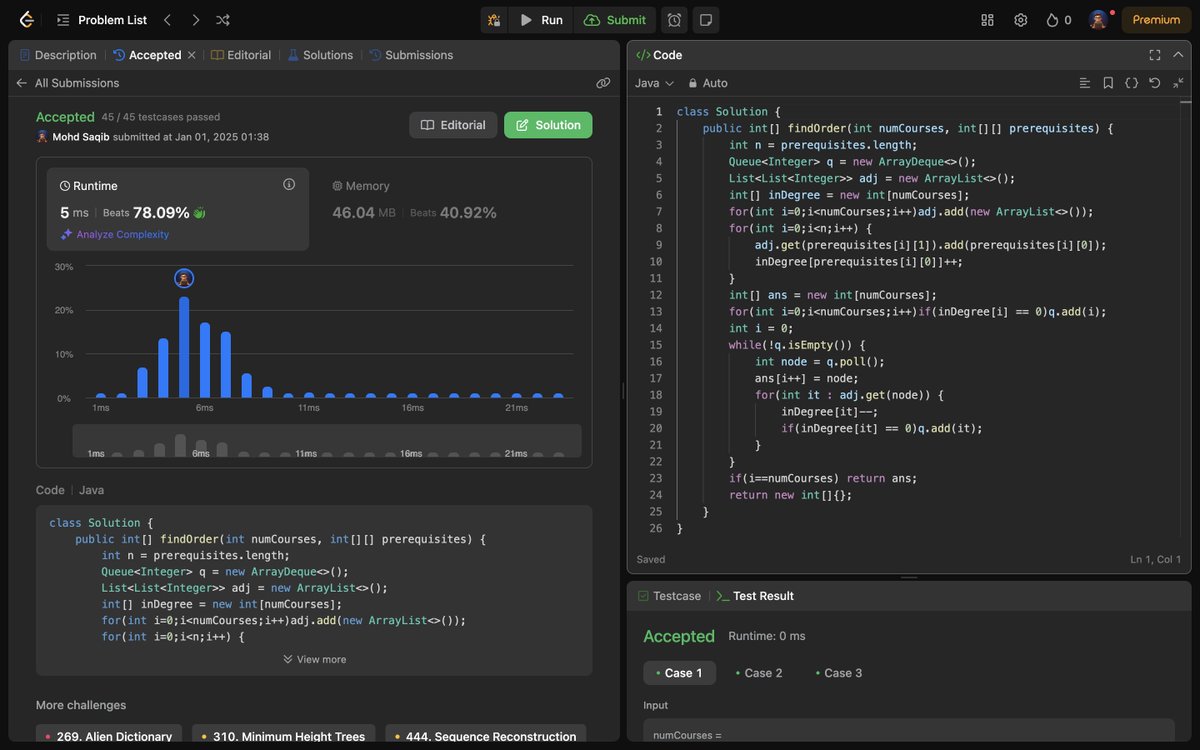1200x750 pixels.
Task: Reset code using the undo icon
Action: pos(1155,83)
